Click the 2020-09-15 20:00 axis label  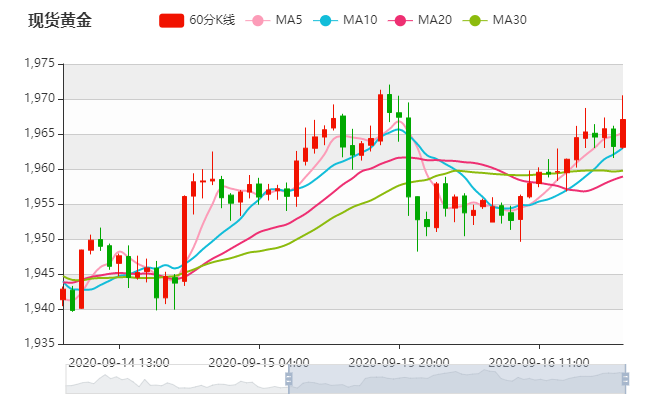pos(399,361)
